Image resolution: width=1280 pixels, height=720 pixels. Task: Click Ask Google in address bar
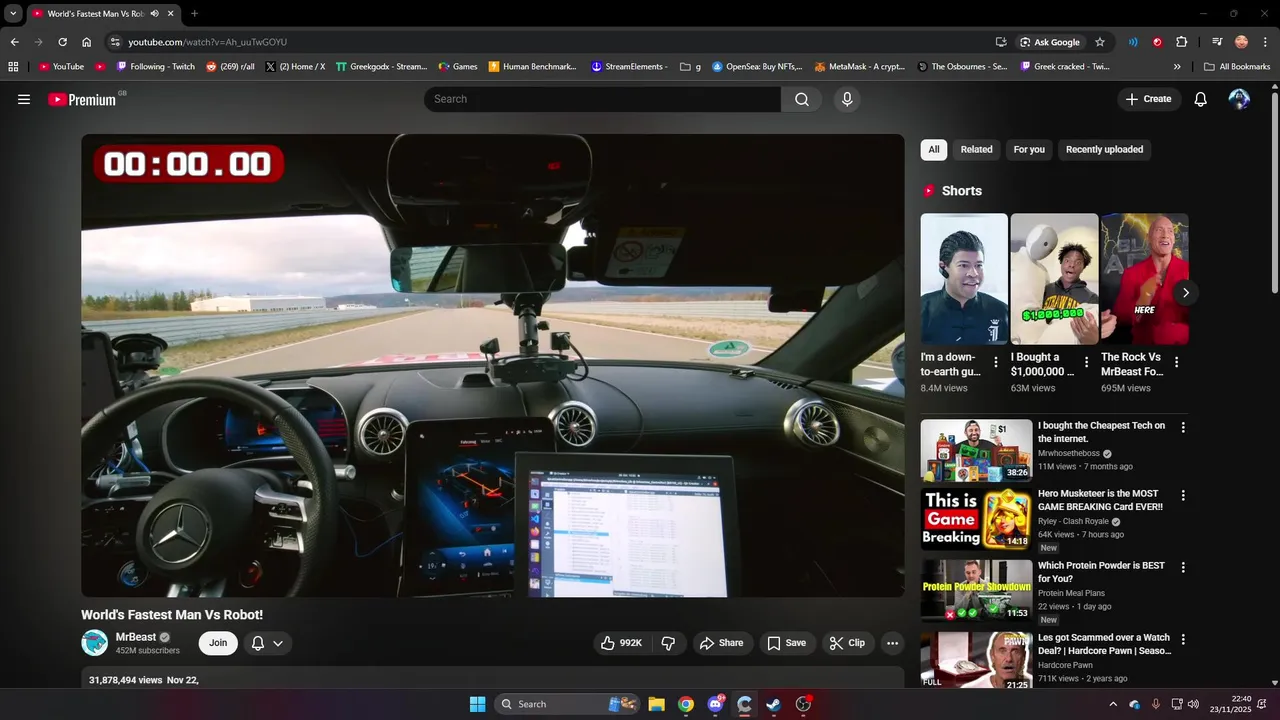[x=1050, y=42]
